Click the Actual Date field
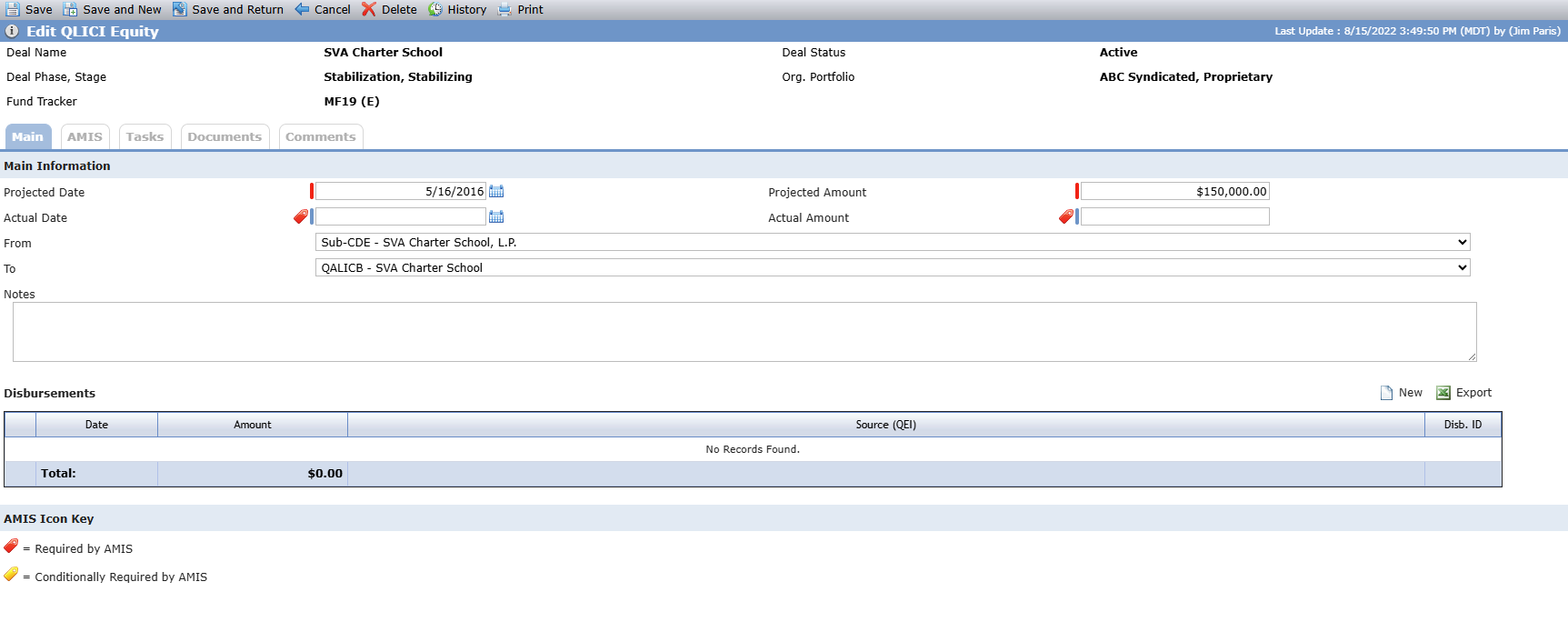The height and width of the screenshot is (642, 1568). (401, 216)
